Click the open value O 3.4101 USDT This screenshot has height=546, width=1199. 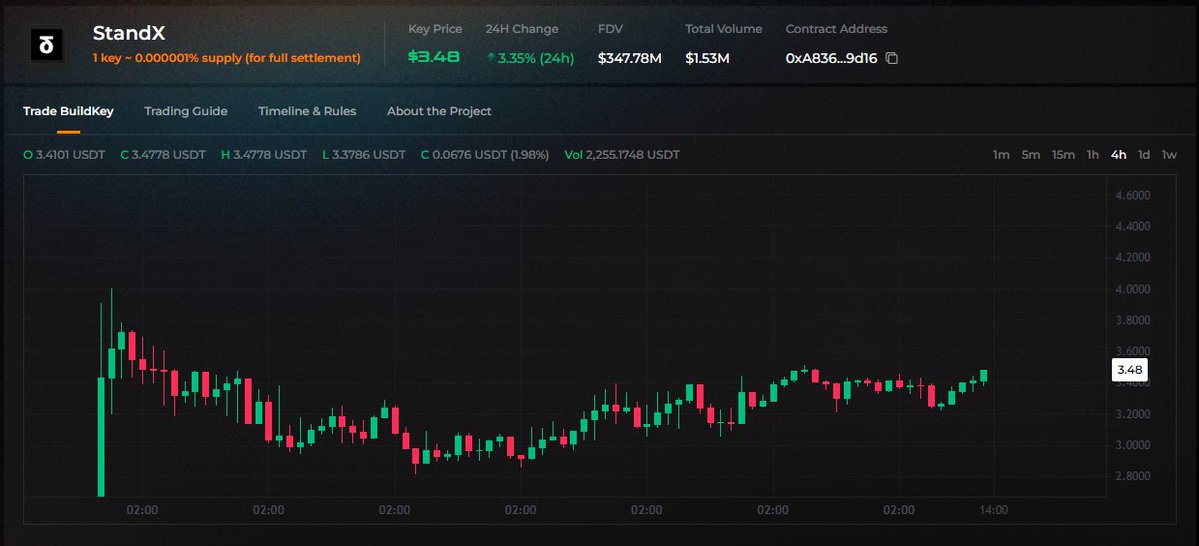pyautogui.click(x=64, y=154)
